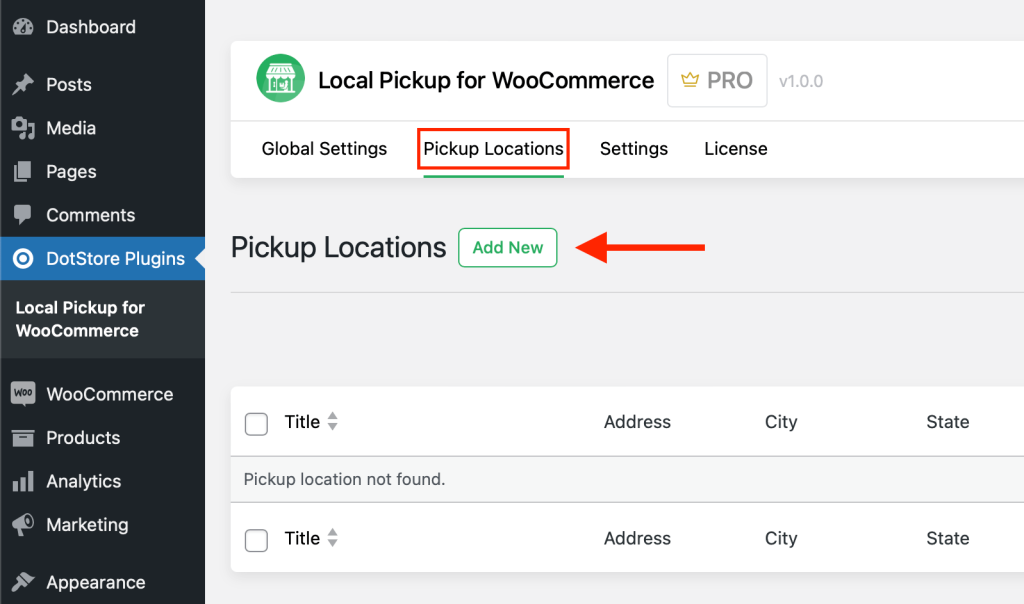Click the PRO crown badge button
The height and width of the screenshot is (604, 1024).
pos(717,81)
